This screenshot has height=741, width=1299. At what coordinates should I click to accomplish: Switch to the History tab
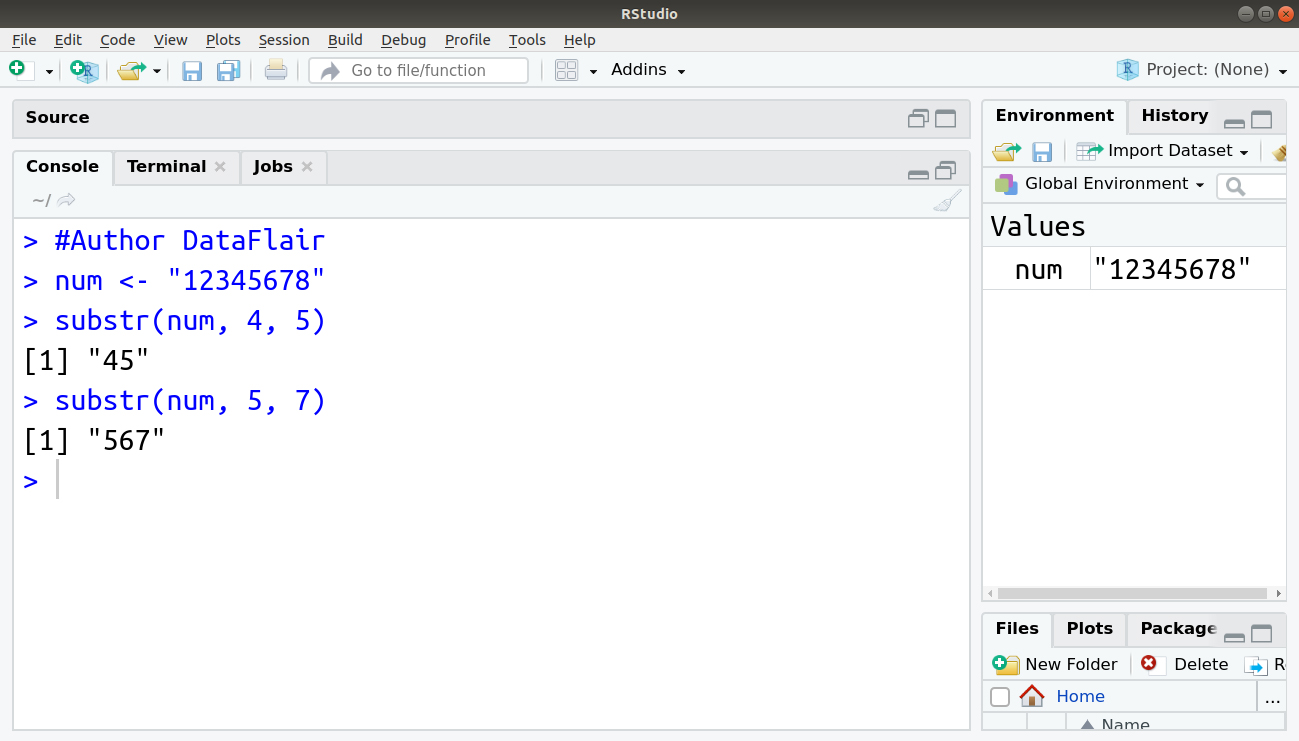[x=1175, y=116]
